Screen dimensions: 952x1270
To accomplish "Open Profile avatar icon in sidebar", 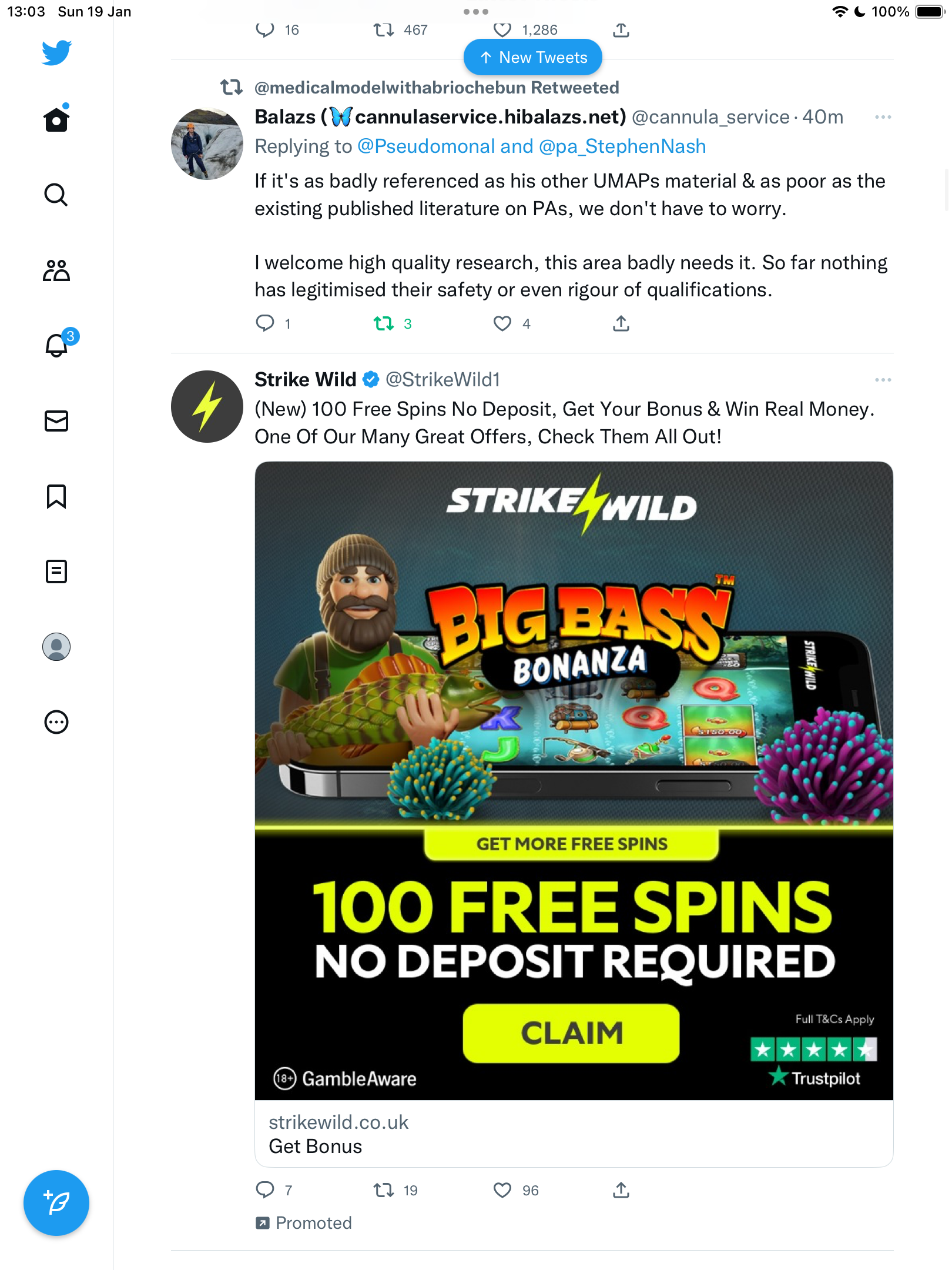I will click(x=56, y=647).
